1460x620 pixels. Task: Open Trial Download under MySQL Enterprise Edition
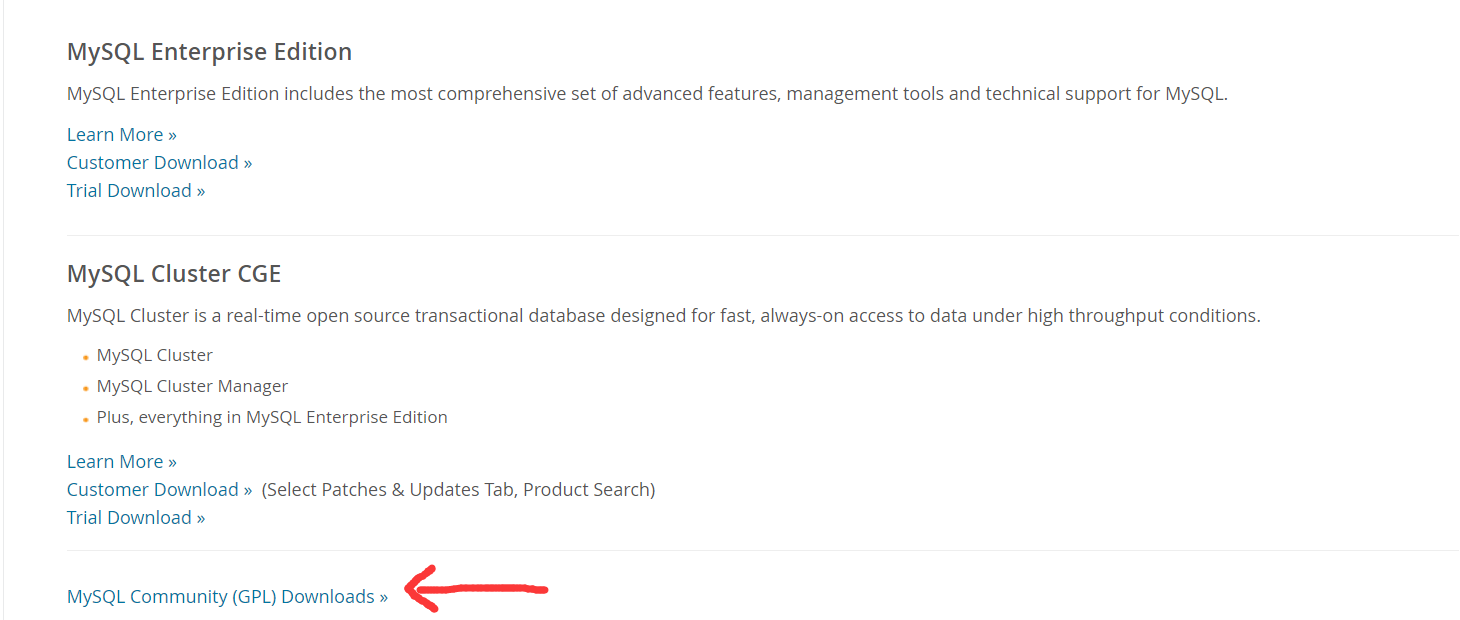(136, 191)
